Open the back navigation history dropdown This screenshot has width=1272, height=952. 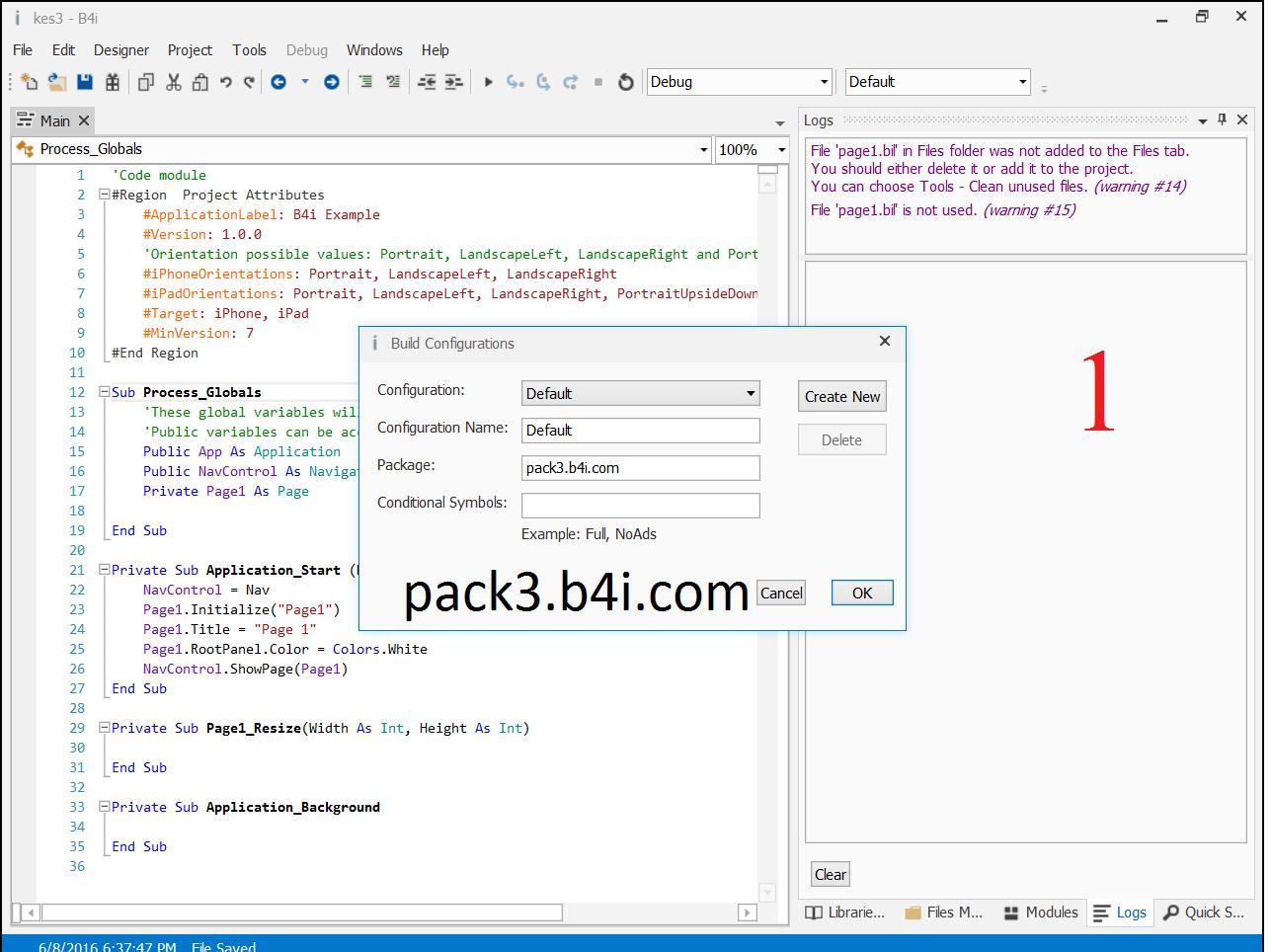[304, 82]
